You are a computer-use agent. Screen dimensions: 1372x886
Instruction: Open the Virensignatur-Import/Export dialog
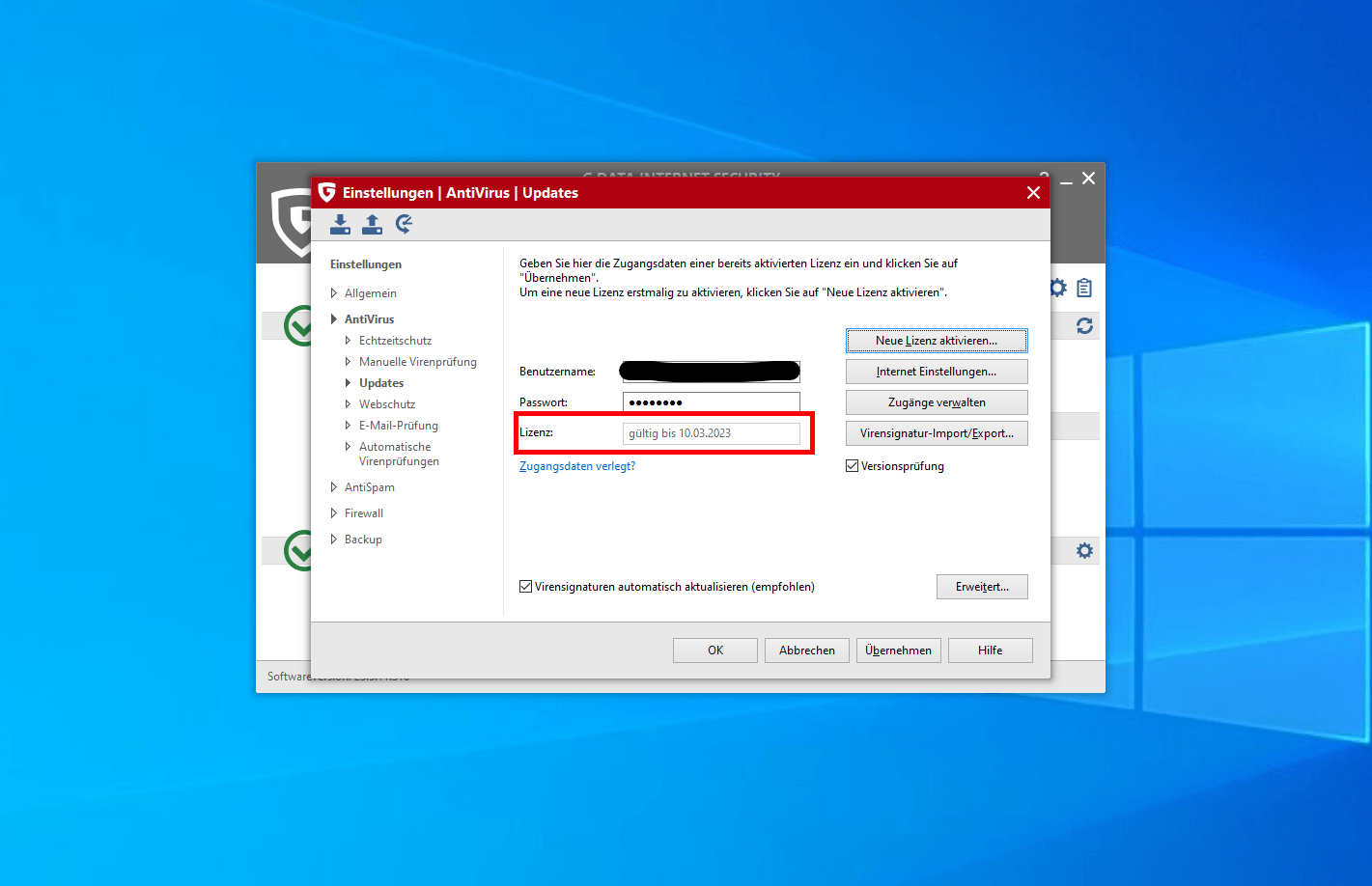point(937,433)
